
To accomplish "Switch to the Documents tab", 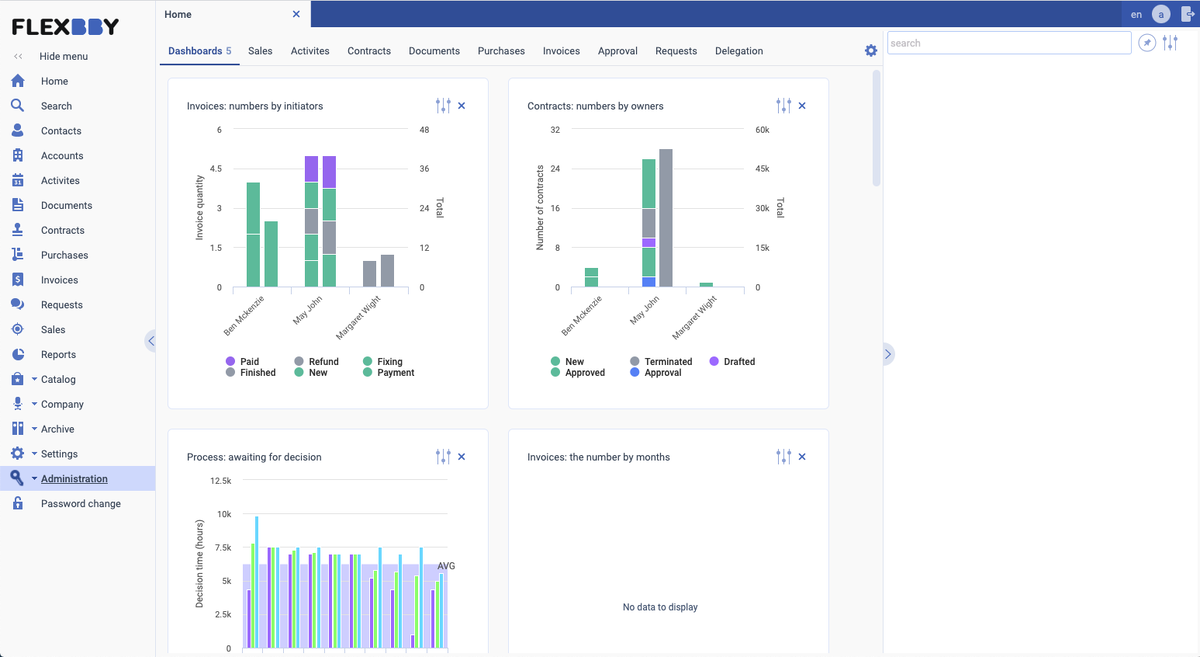I will point(434,51).
